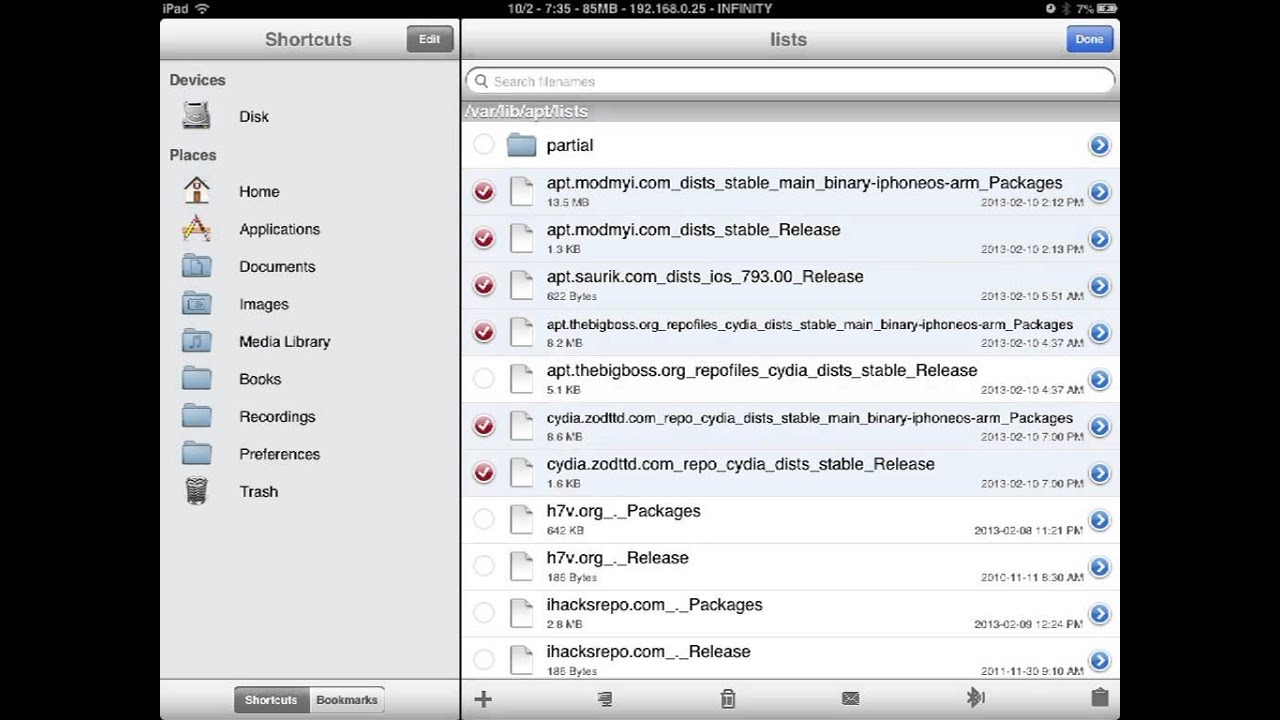1280x720 pixels.
Task: Open details arrow for ihacksrepo.com_._Release
Action: 1099,661
